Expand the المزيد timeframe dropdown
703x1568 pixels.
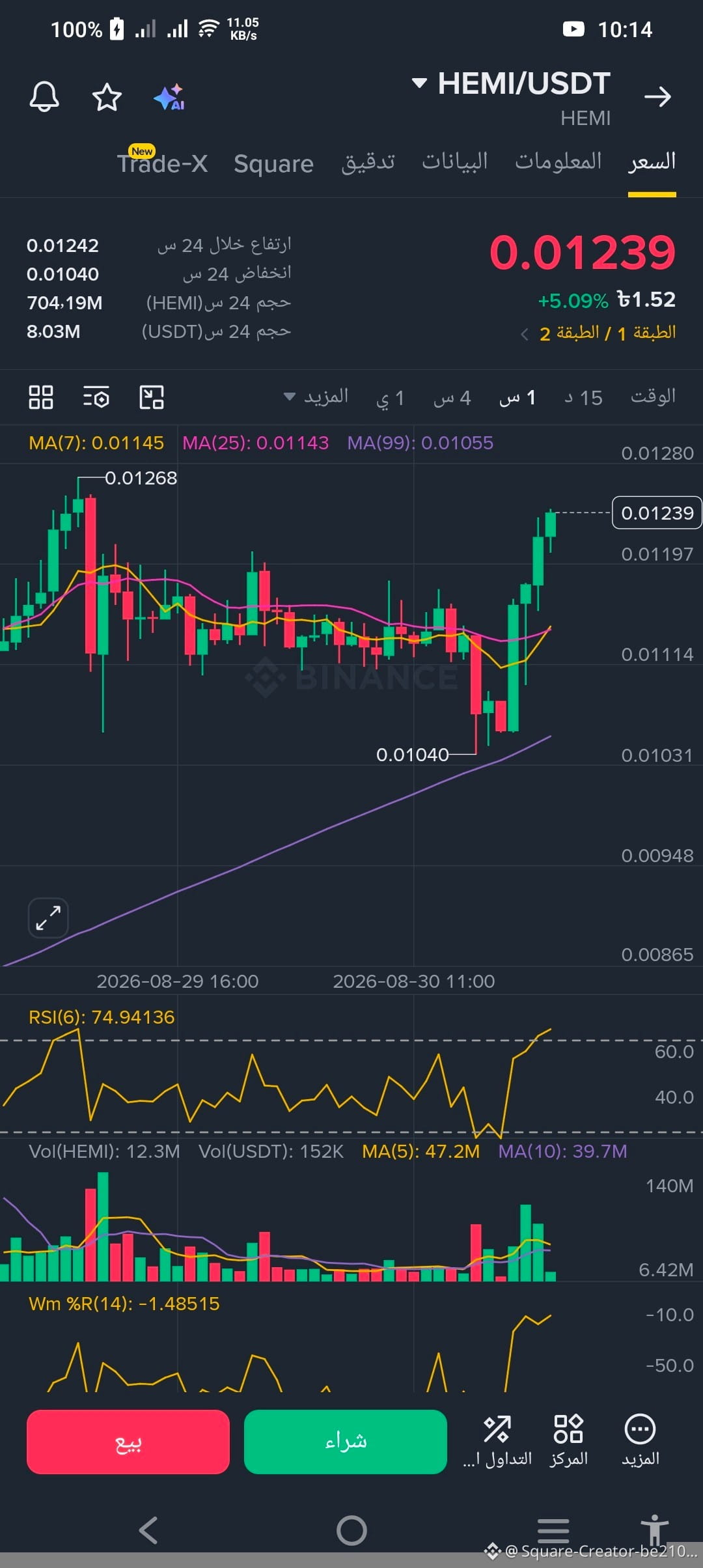pyautogui.click(x=316, y=397)
